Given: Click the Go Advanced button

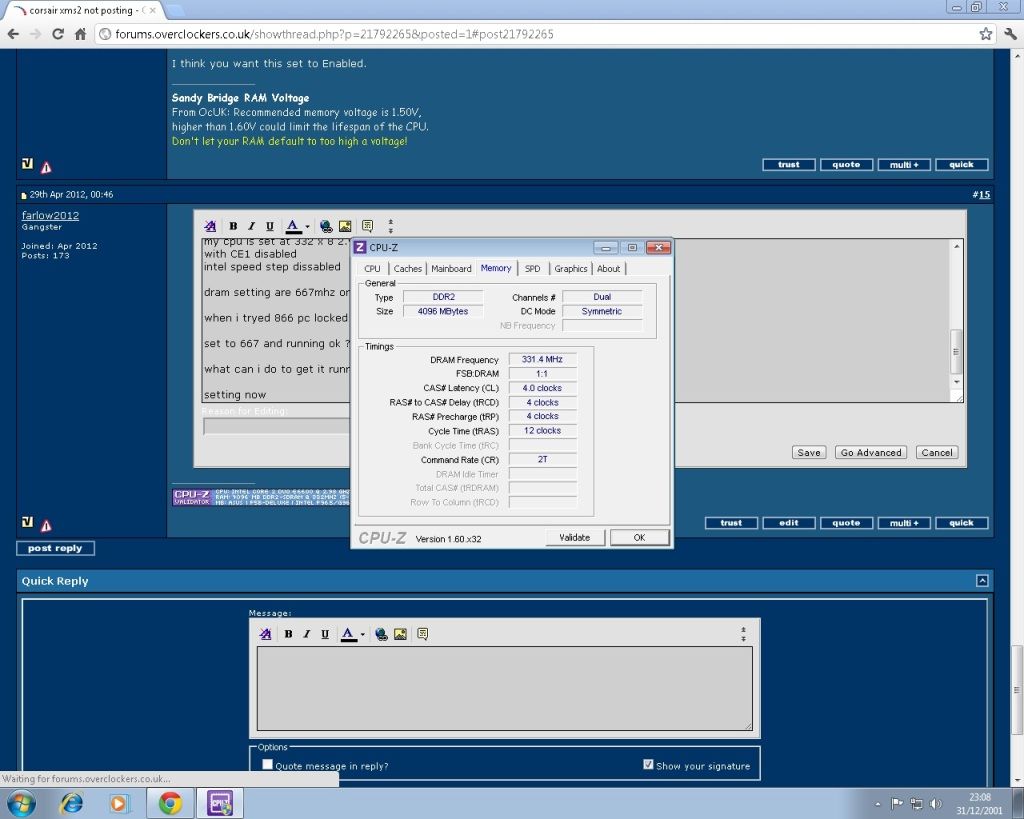Looking at the screenshot, I should (x=871, y=453).
